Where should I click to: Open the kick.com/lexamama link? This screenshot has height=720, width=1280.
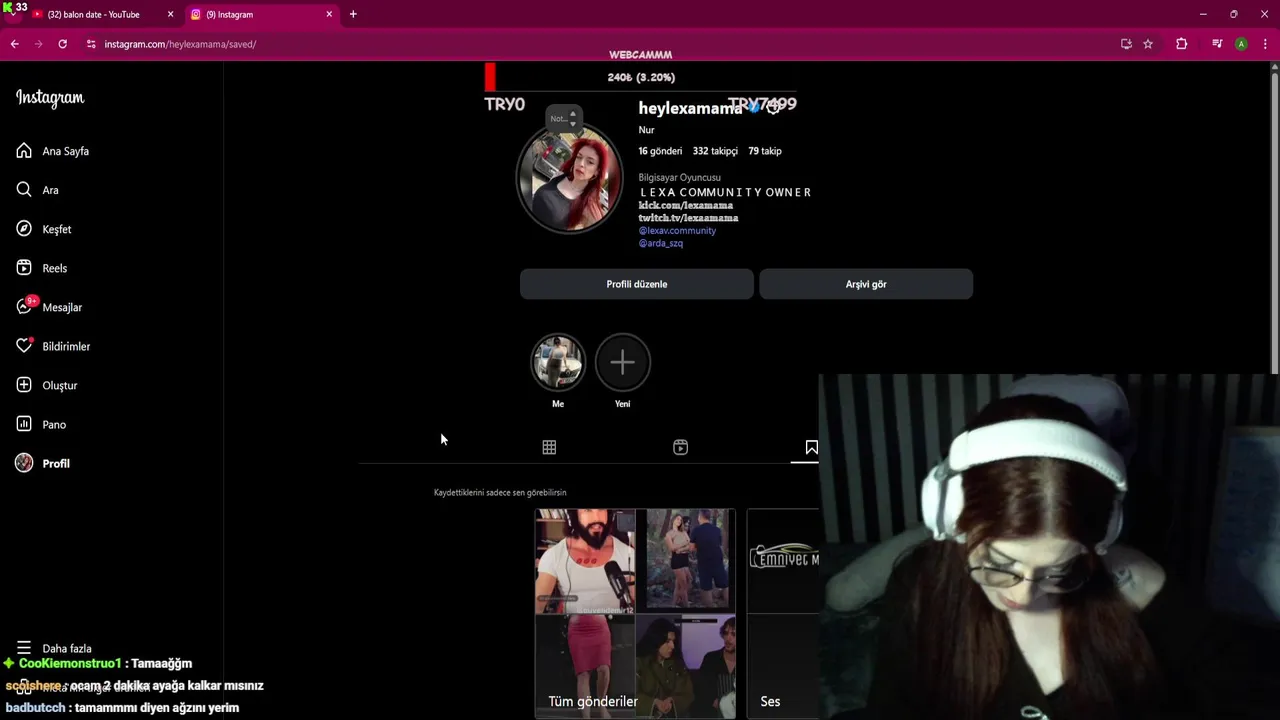(686, 205)
